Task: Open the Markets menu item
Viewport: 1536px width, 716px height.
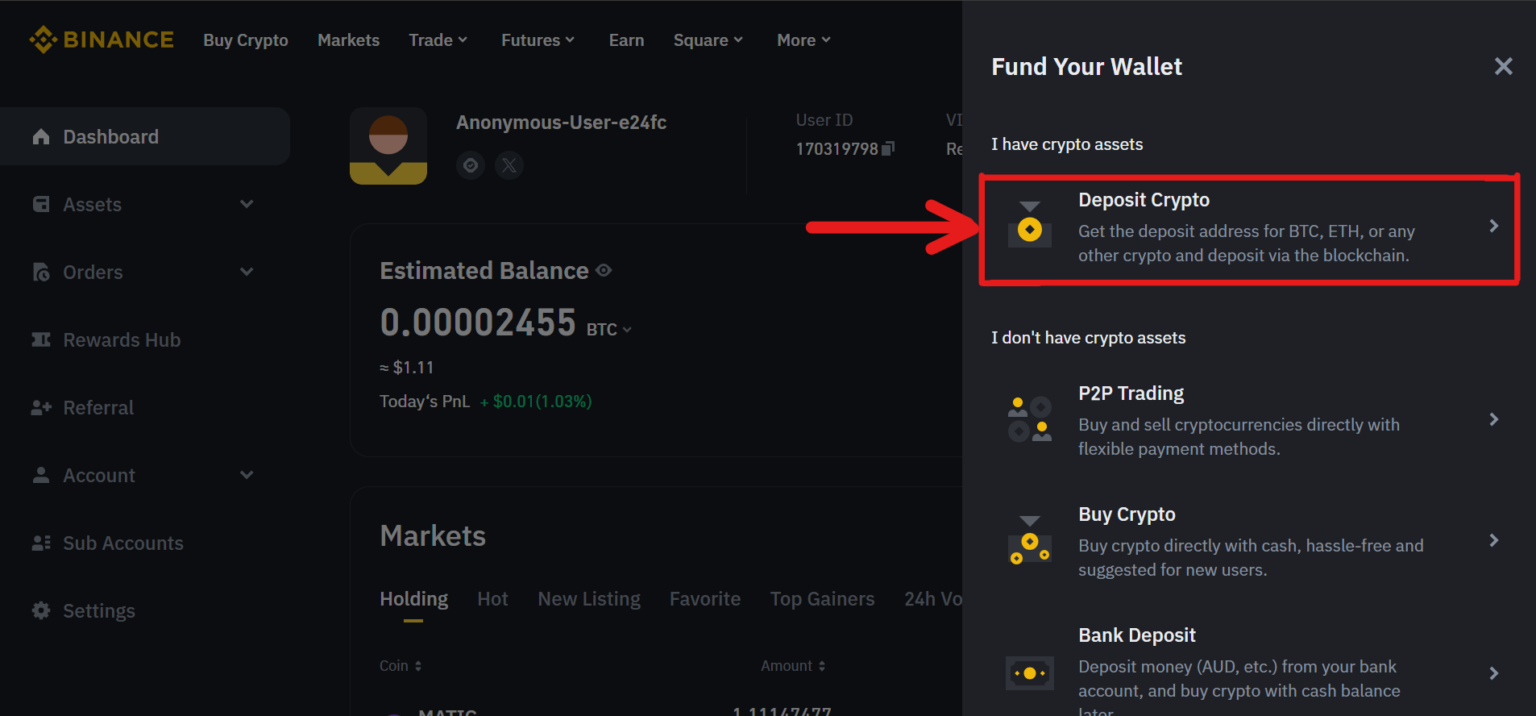Action: tap(348, 40)
